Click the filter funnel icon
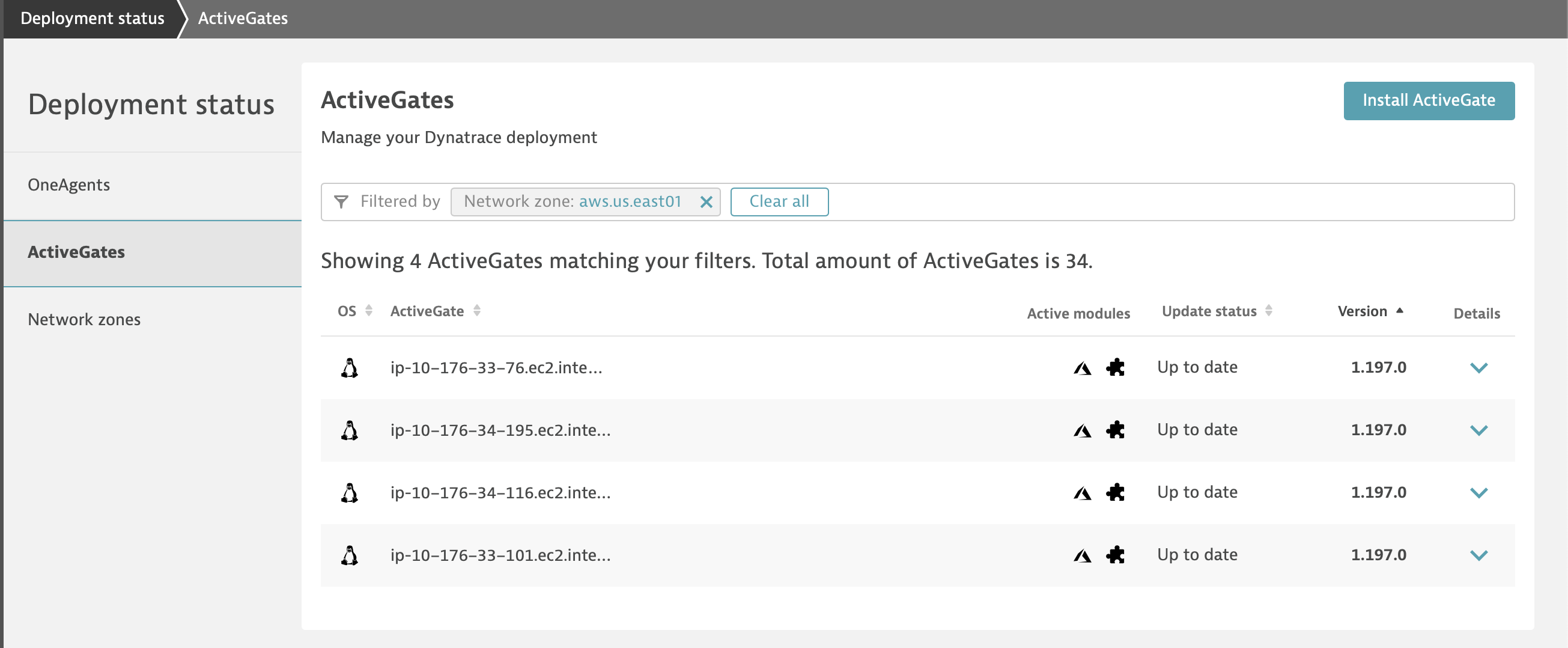 click(x=341, y=201)
